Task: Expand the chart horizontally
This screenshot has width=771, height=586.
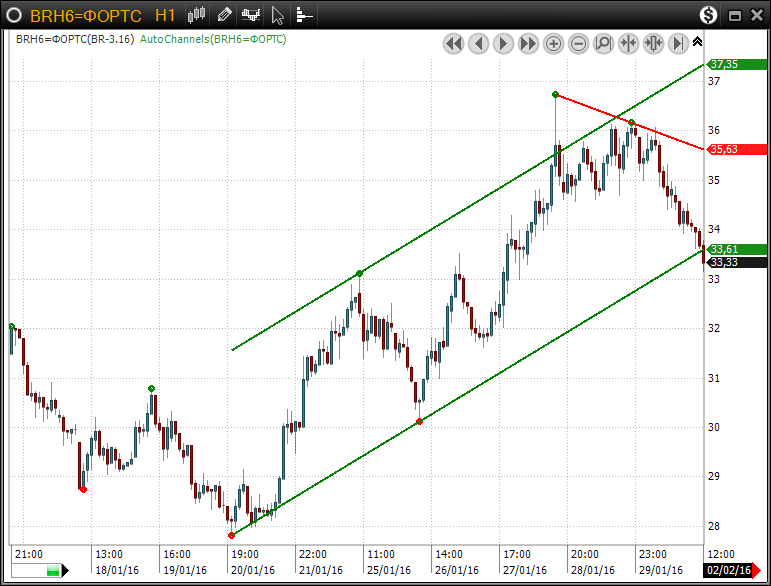Action: (x=654, y=43)
